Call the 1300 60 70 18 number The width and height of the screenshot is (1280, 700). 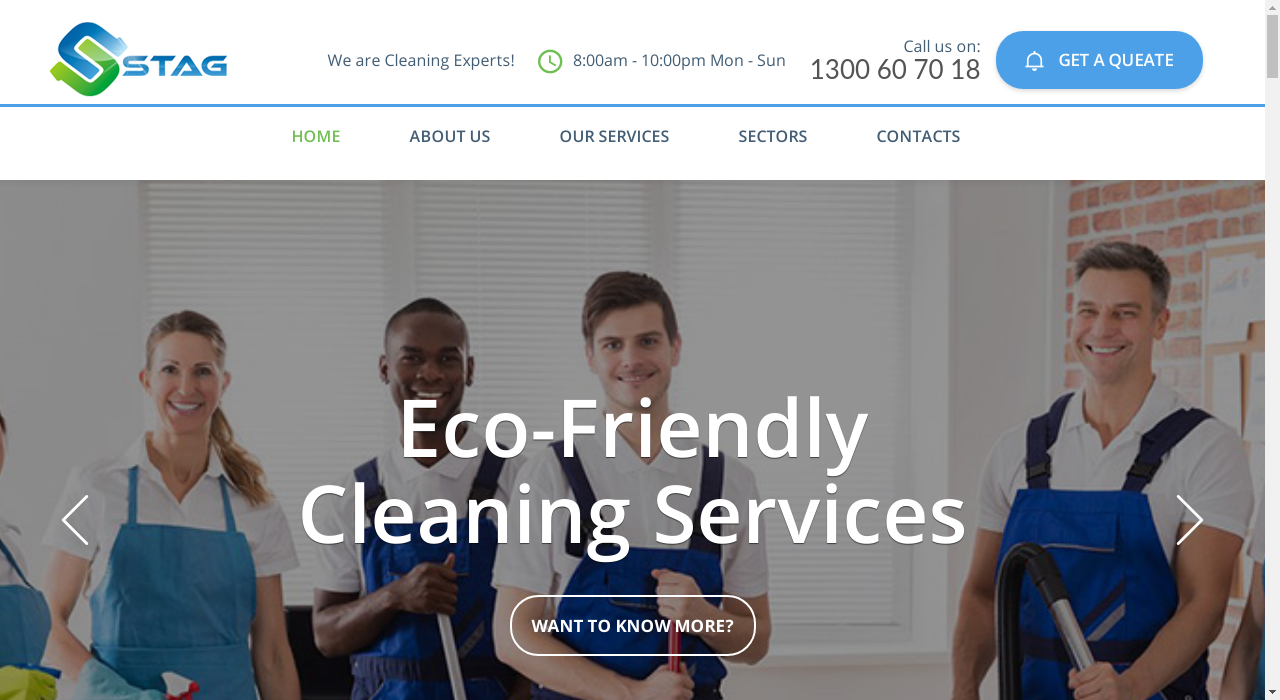tap(895, 69)
